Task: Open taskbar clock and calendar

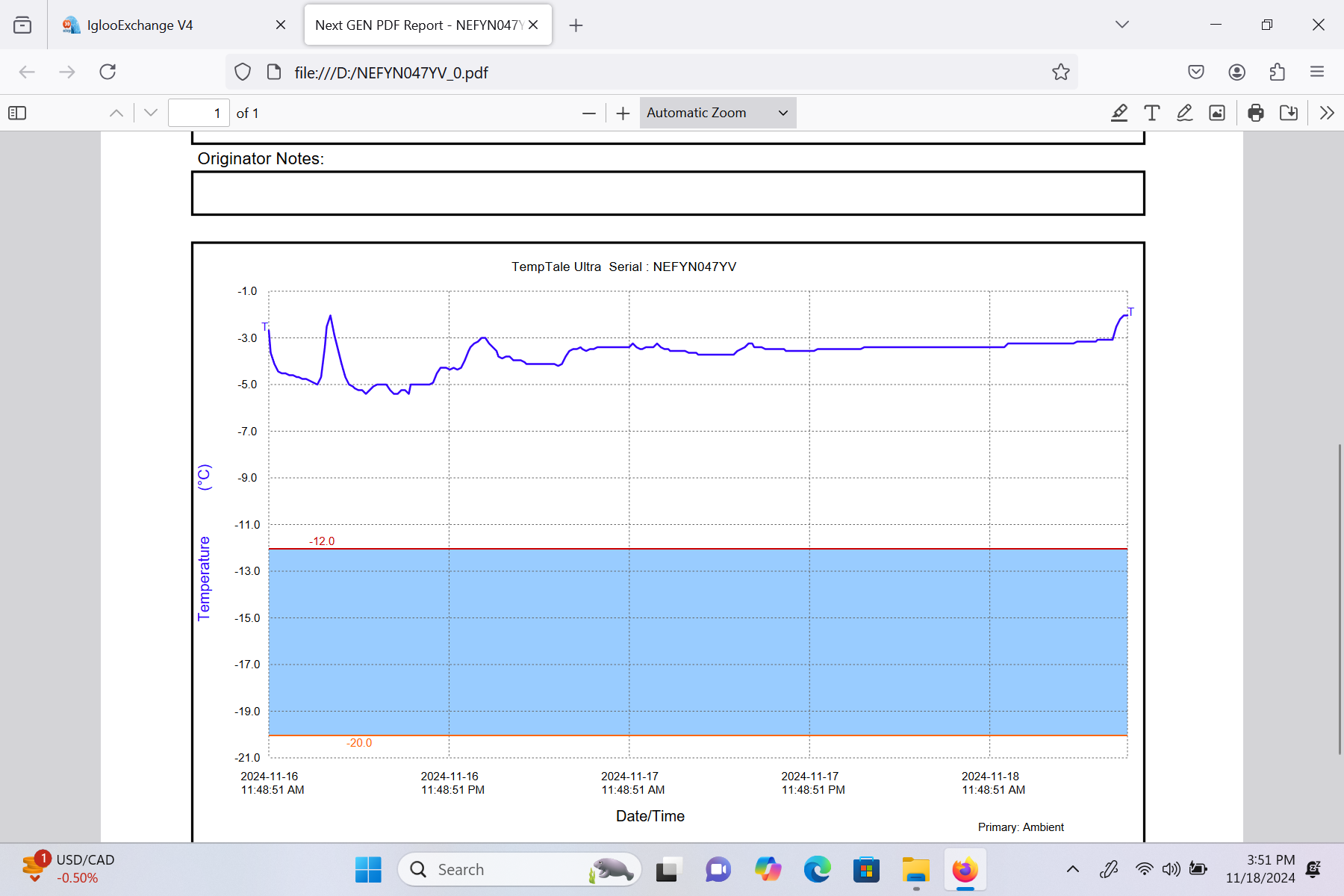Action: [x=1260, y=868]
